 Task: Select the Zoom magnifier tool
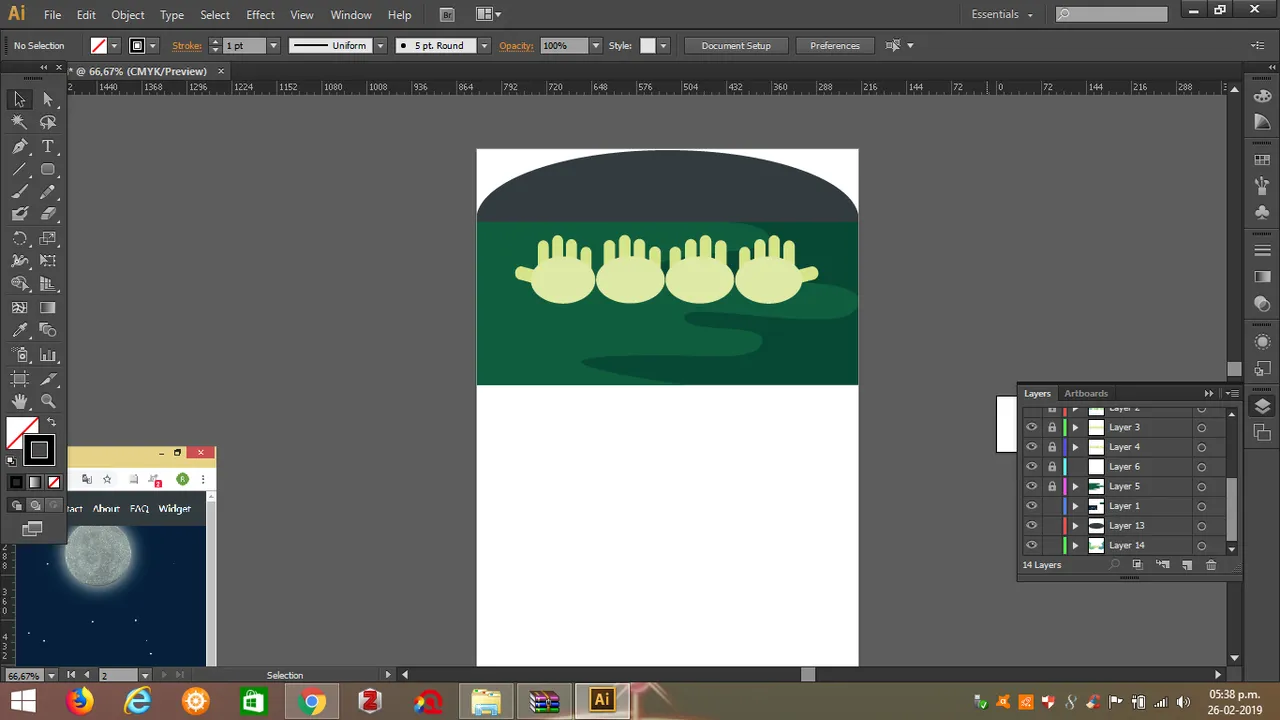(x=47, y=402)
